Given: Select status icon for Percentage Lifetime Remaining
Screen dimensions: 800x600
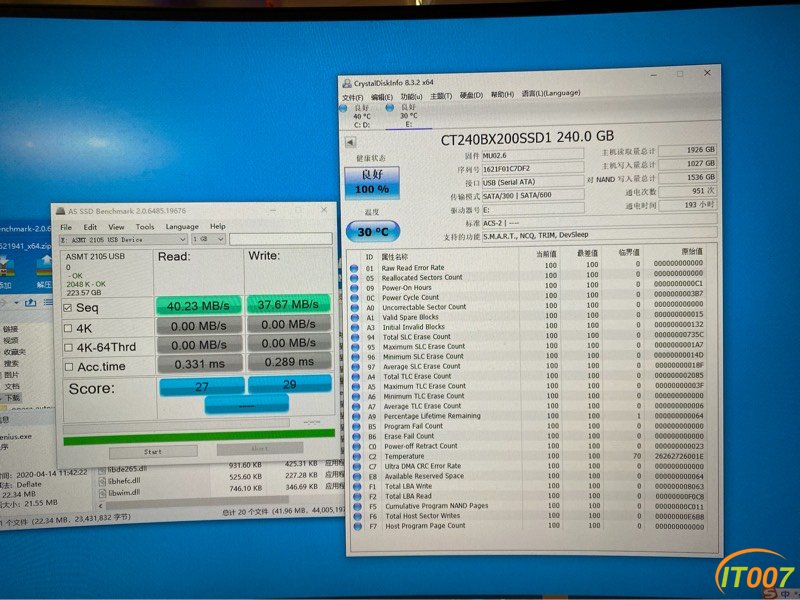Looking at the screenshot, I should 357,417.
